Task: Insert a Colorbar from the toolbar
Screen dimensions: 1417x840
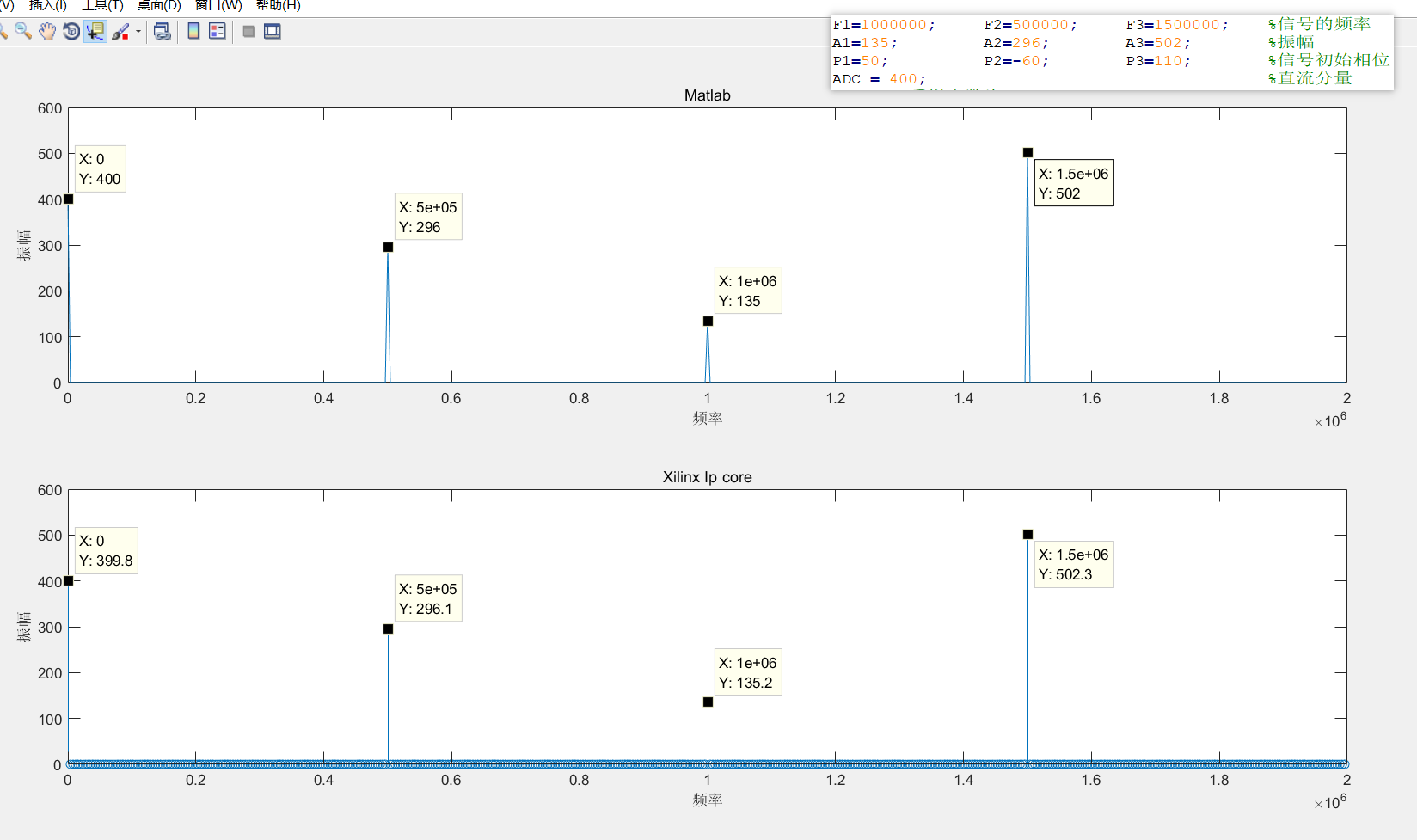Action: [x=193, y=31]
